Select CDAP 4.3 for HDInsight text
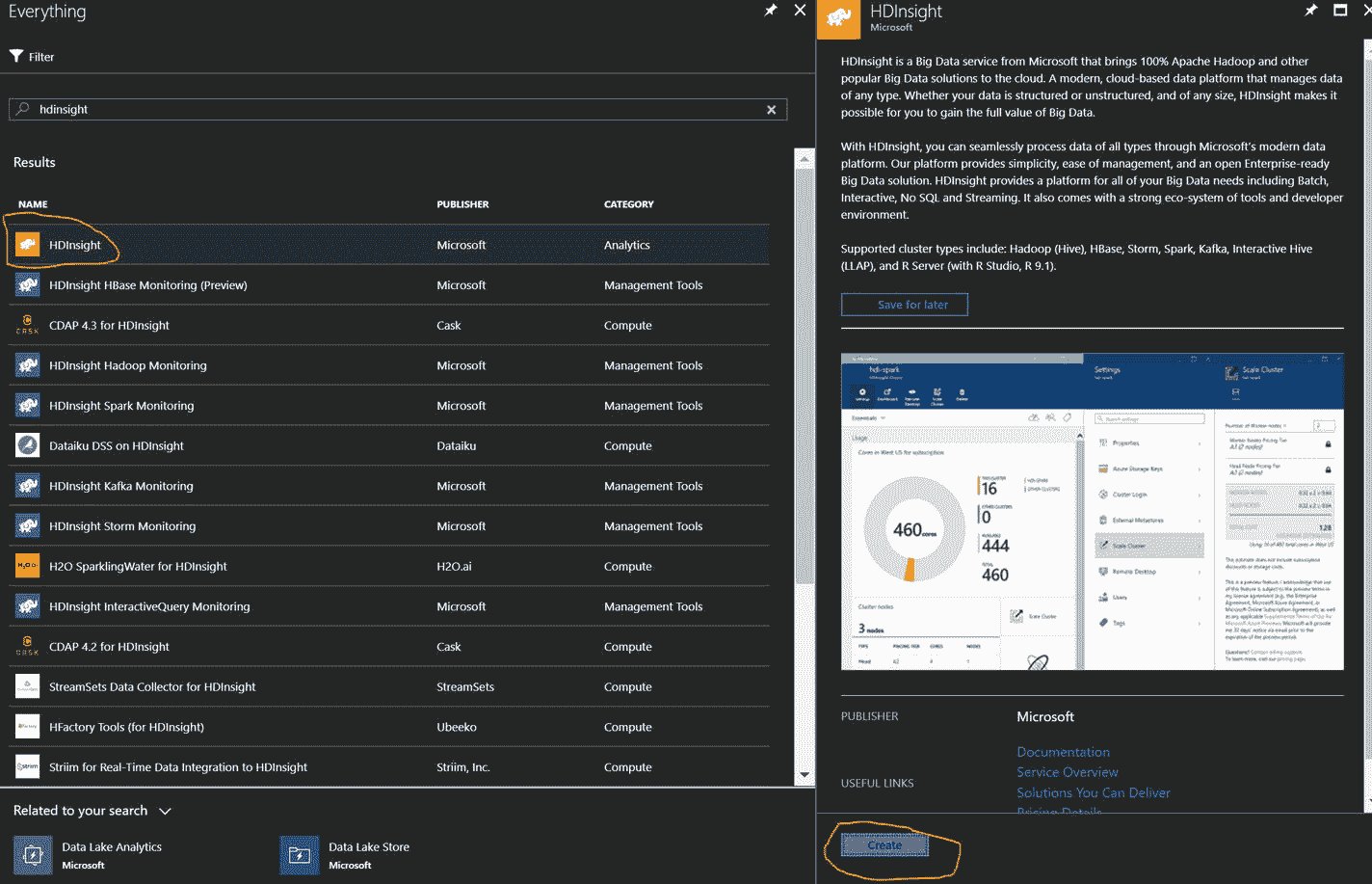Image resolution: width=1372 pixels, height=884 pixels. [109, 325]
